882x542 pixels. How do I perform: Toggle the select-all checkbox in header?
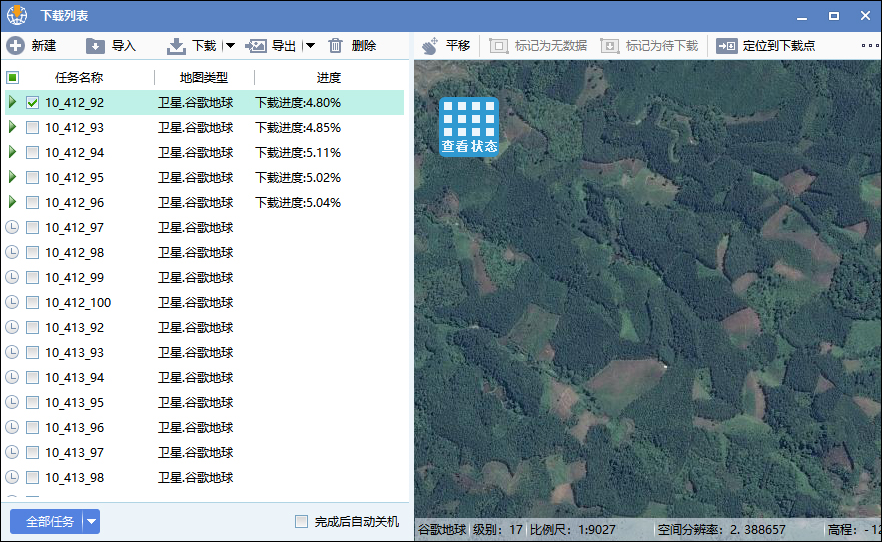click(13, 78)
